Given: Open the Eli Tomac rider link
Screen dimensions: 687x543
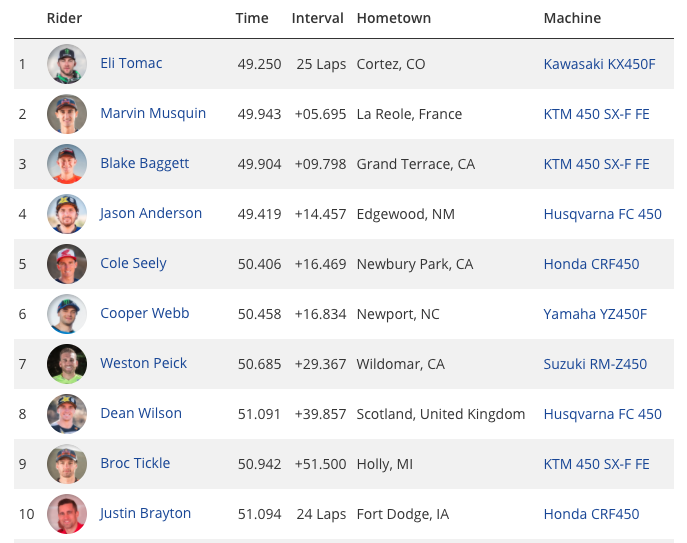Looking at the screenshot, I should coord(131,63).
